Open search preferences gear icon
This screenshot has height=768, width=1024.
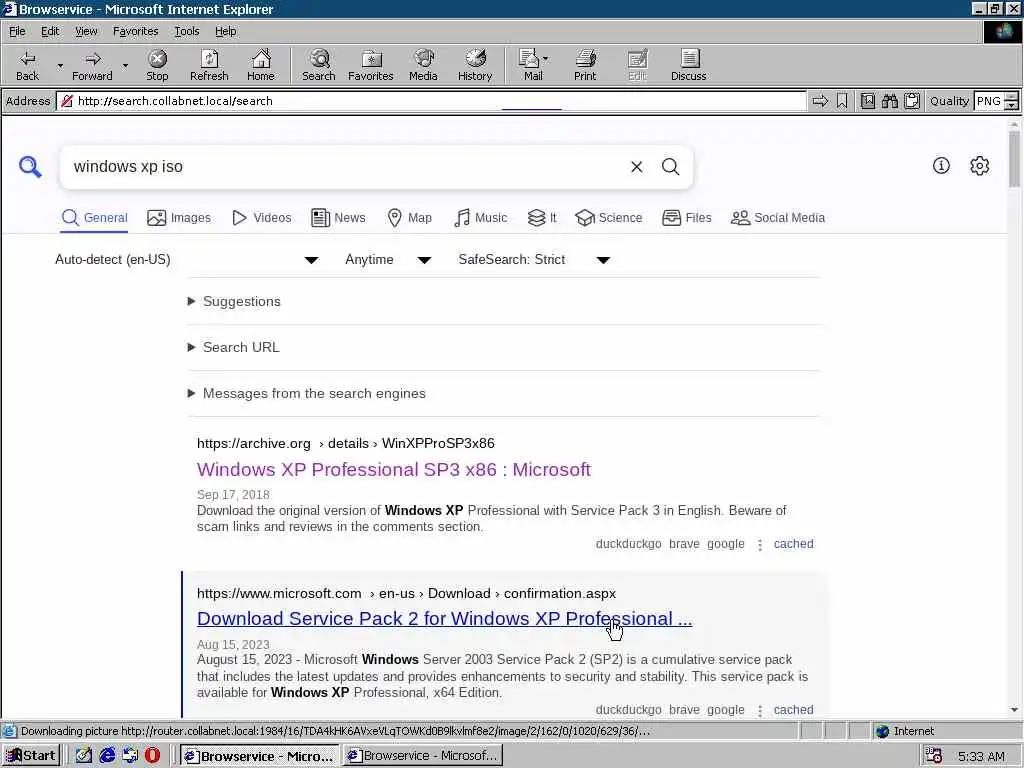point(980,166)
